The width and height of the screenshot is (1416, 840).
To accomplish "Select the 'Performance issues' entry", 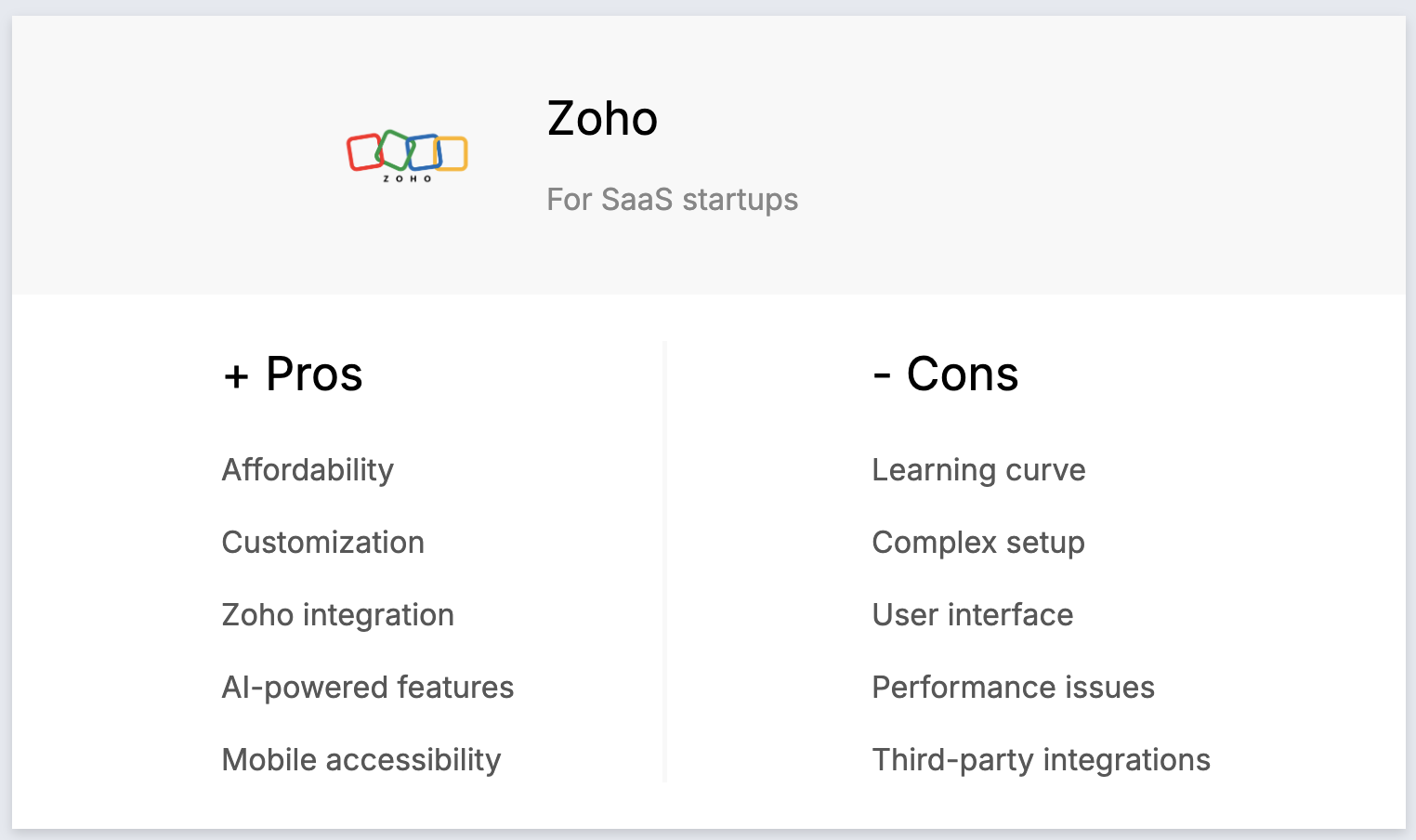I will coord(1013,688).
